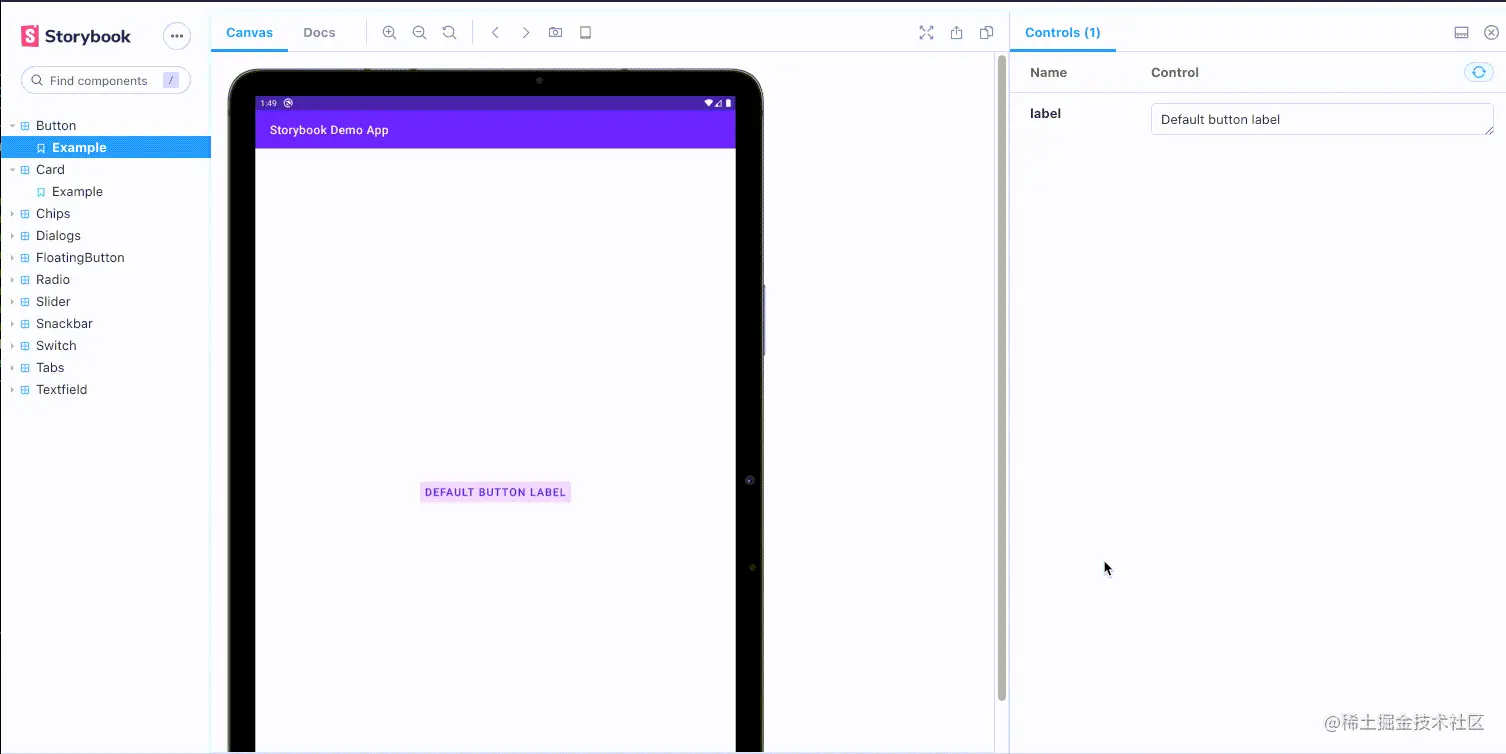The width and height of the screenshot is (1506, 754).
Task: Click the zoom in toolbar icon
Action: coord(390,33)
